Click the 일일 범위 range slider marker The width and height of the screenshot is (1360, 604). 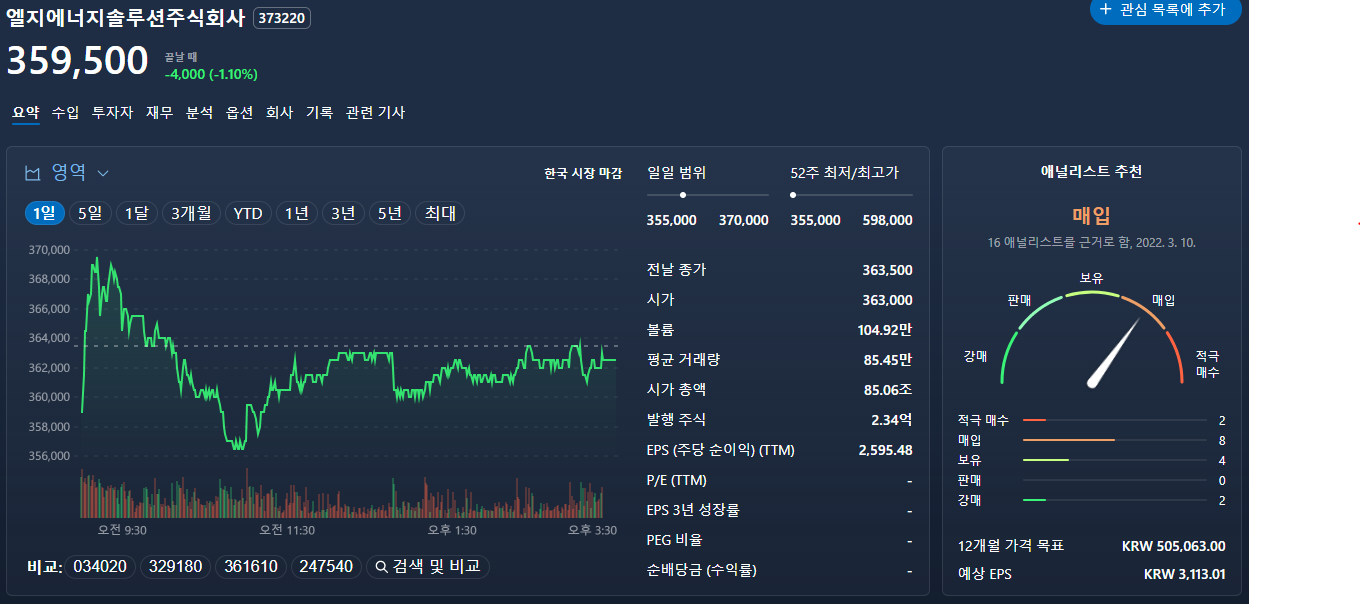click(683, 195)
